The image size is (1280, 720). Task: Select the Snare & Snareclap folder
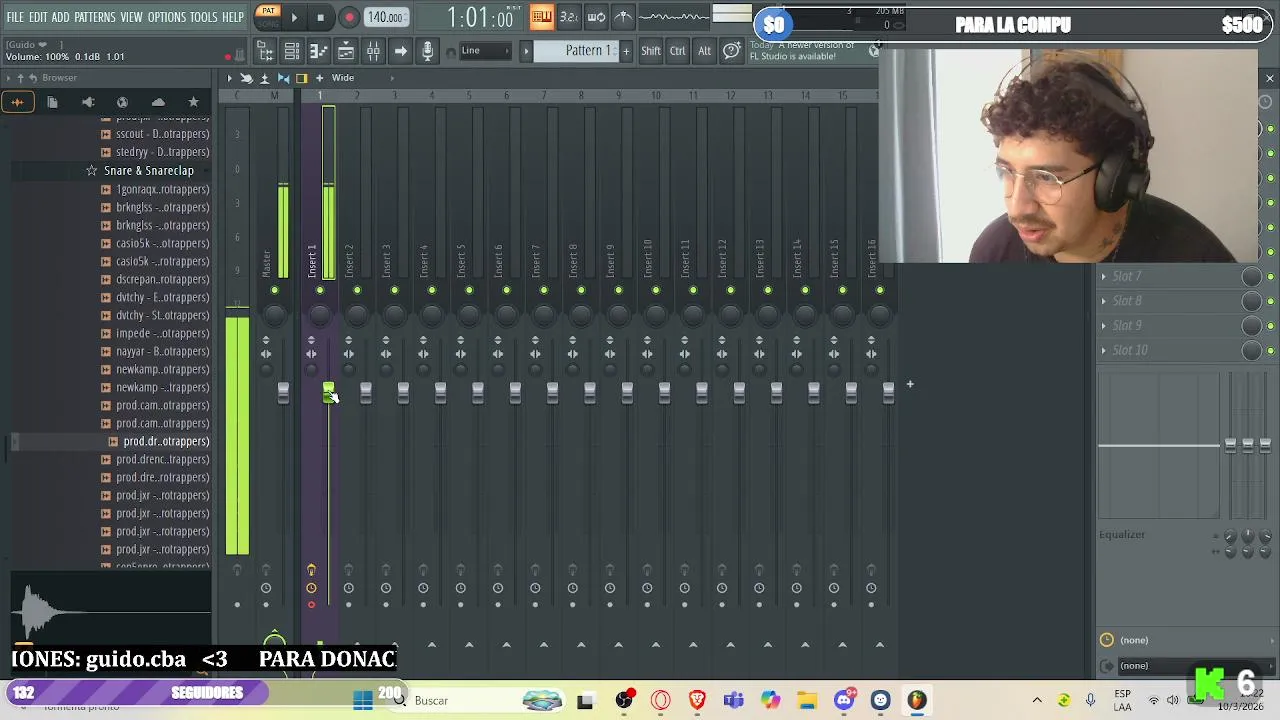pos(148,171)
